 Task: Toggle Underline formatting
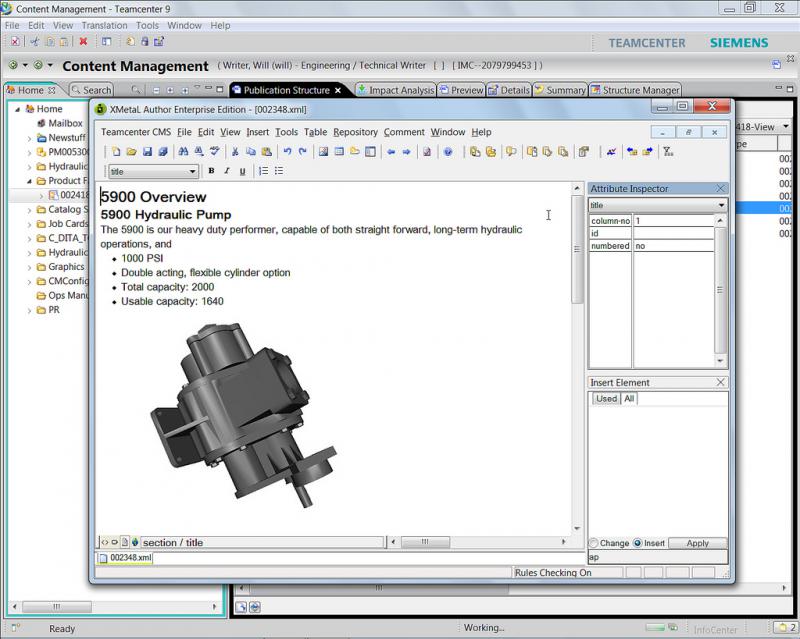242,171
